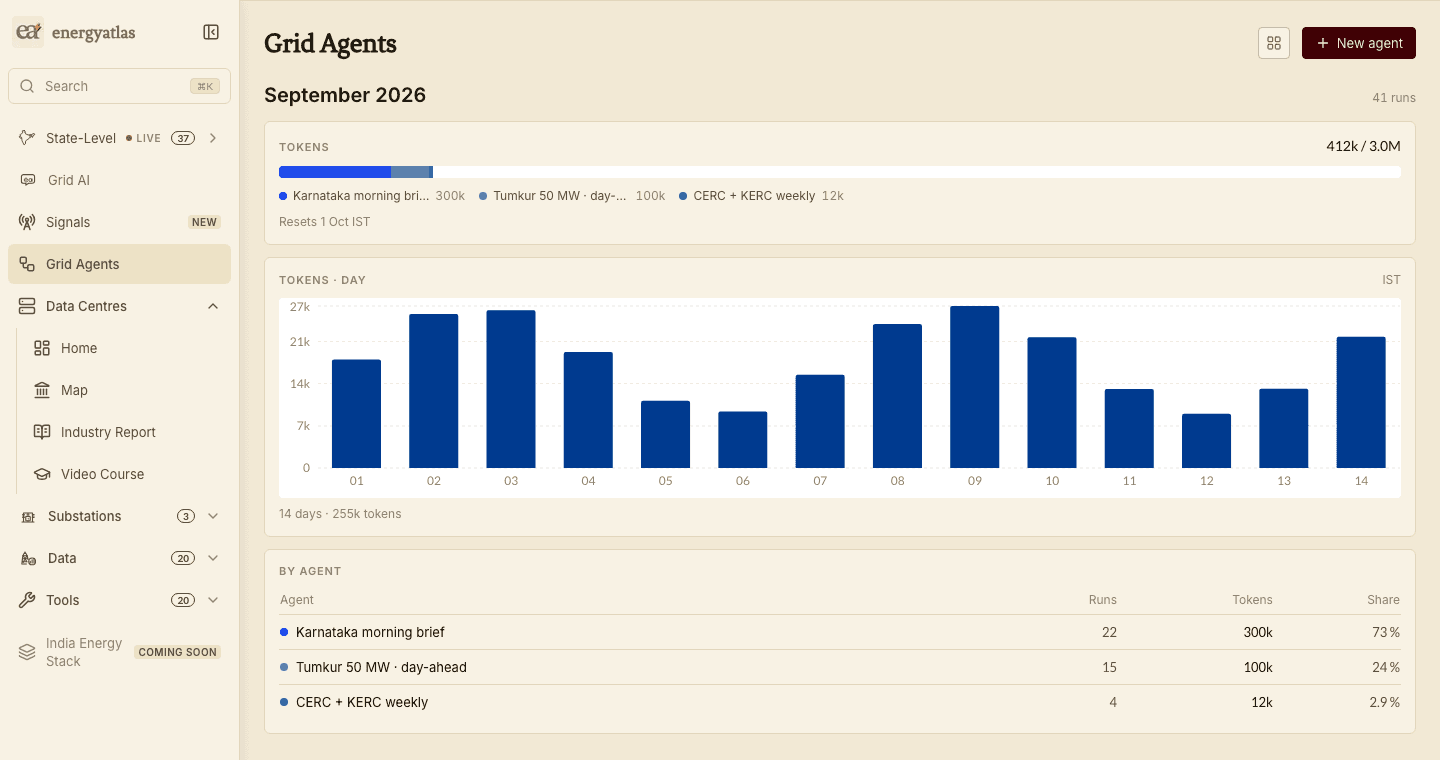Open CERC + KERC weekly agent row

click(840, 702)
